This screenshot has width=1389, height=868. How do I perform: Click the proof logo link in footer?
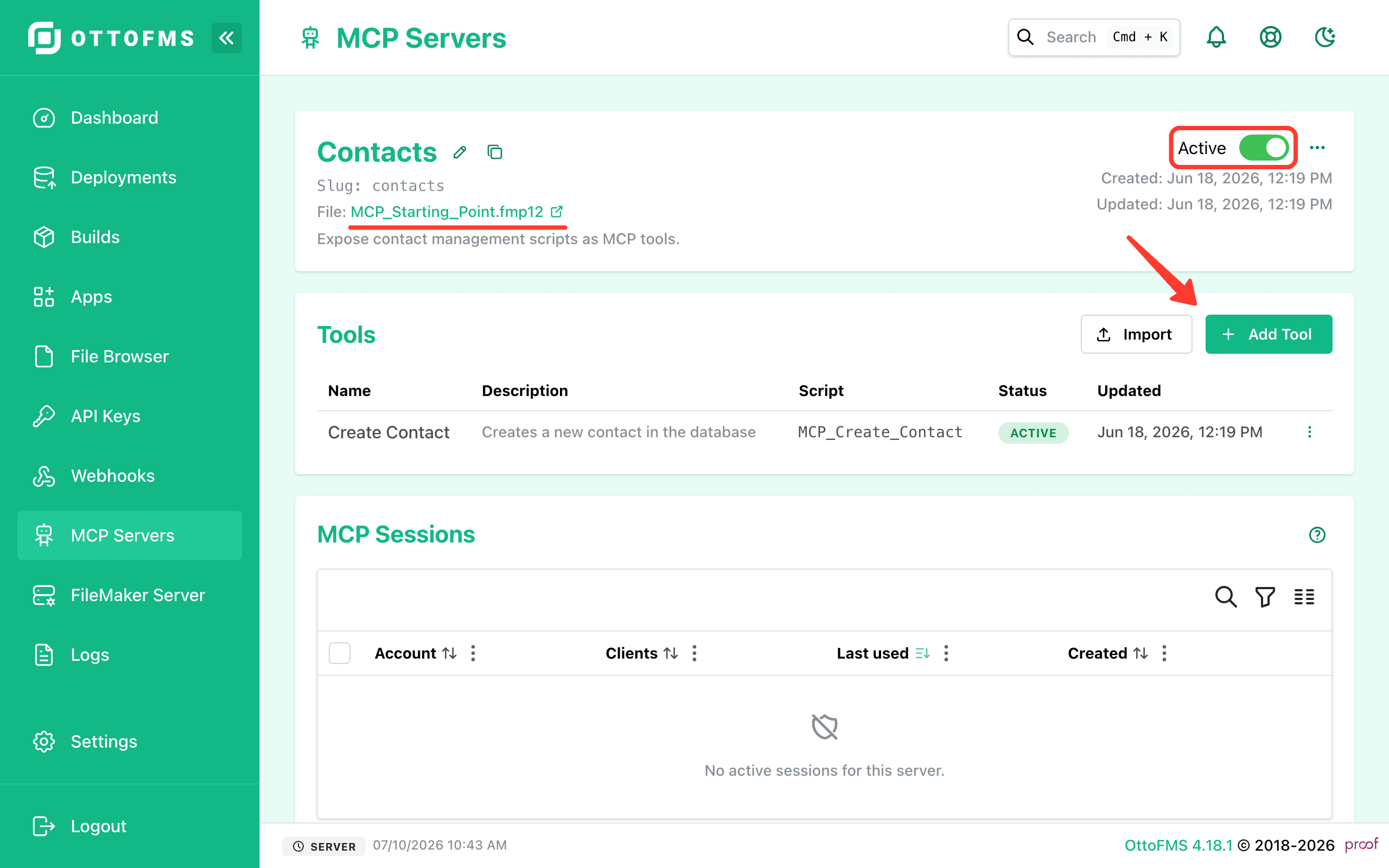pyautogui.click(x=1361, y=845)
